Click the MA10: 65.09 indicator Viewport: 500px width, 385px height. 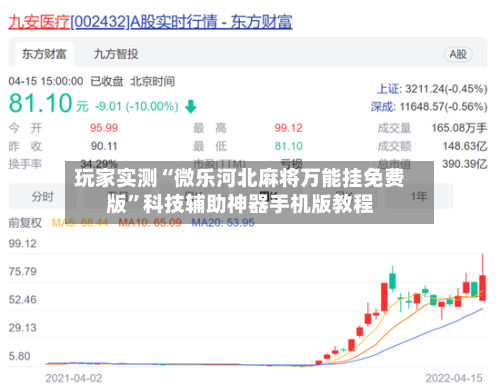[150, 223]
